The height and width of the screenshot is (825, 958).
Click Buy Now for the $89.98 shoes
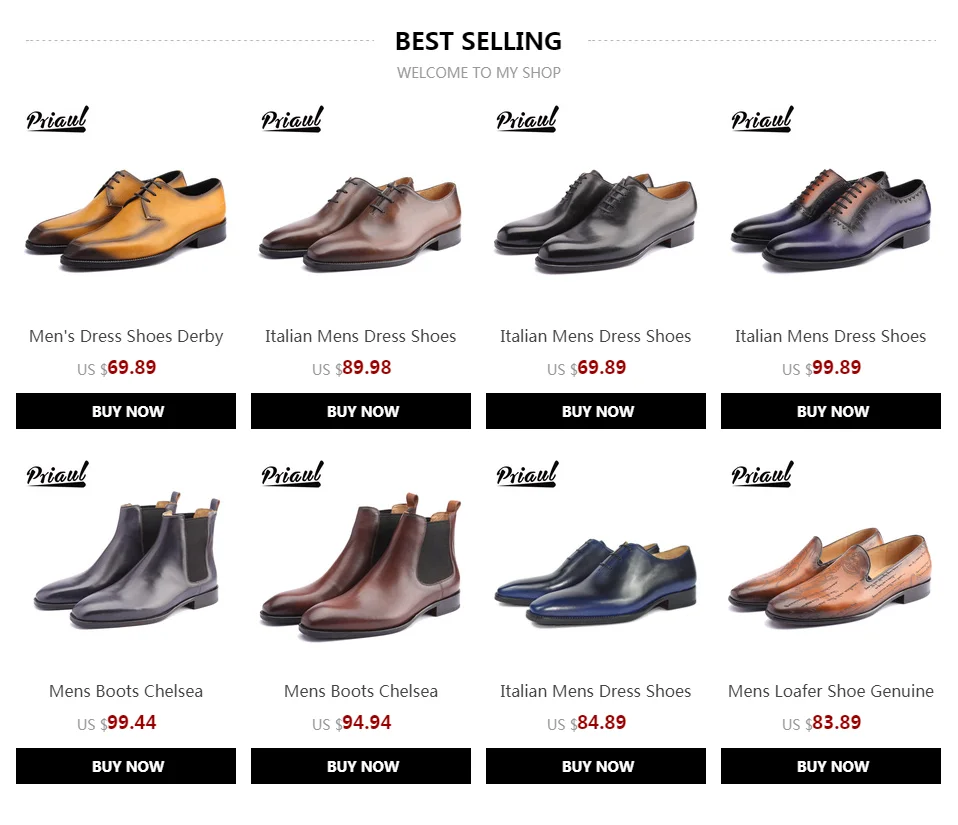pos(360,411)
